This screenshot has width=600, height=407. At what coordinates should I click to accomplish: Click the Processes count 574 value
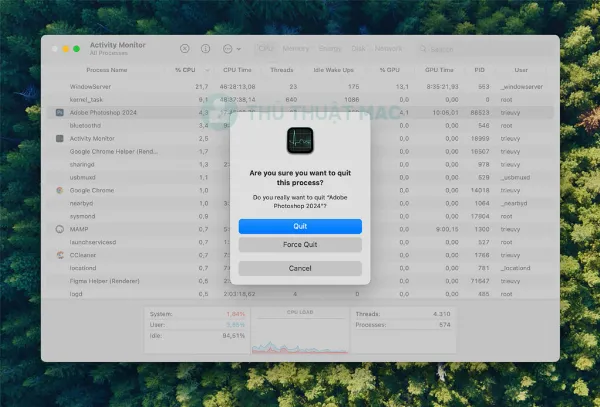point(445,325)
